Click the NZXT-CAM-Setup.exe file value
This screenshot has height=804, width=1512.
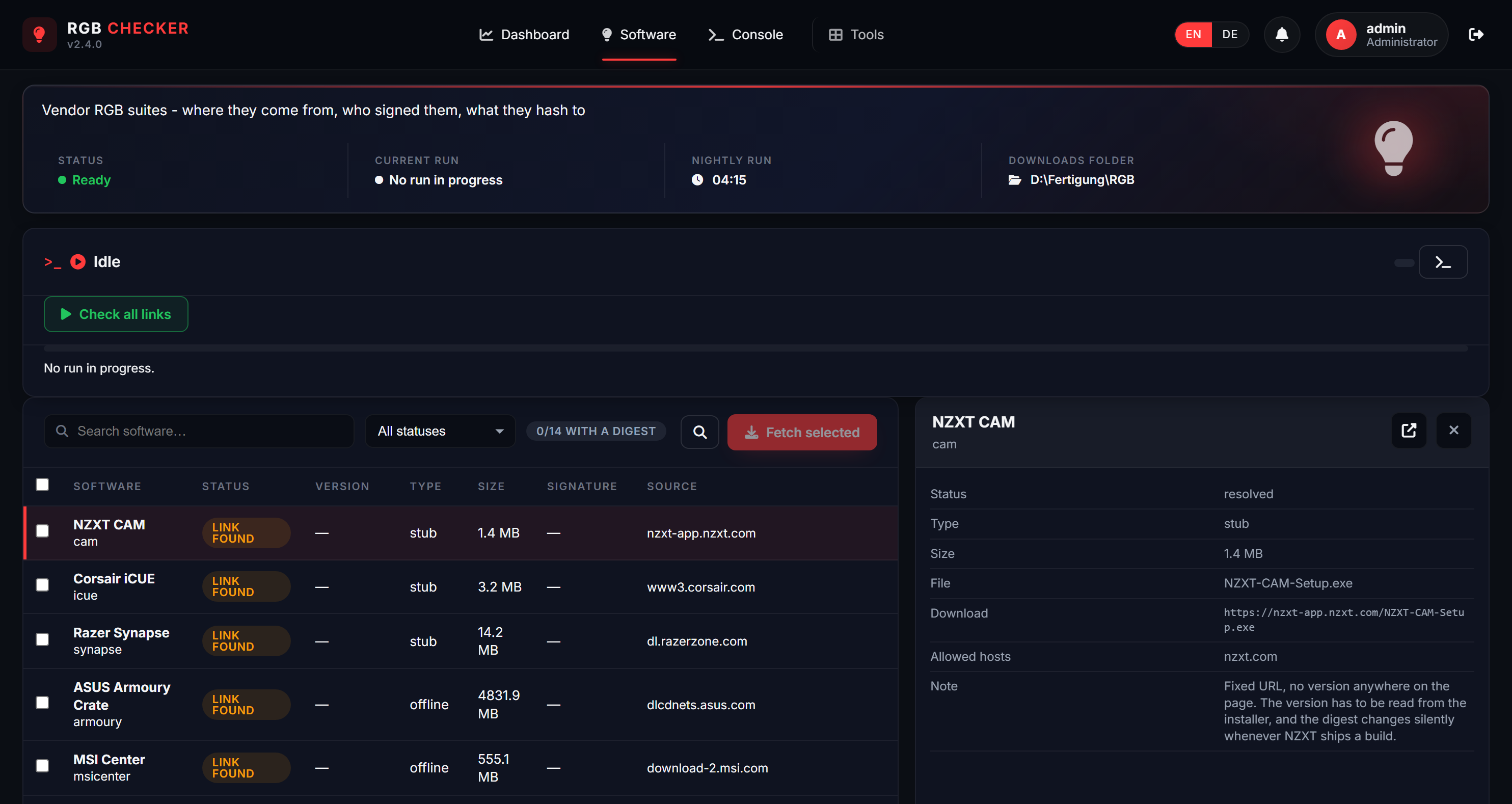click(1288, 583)
